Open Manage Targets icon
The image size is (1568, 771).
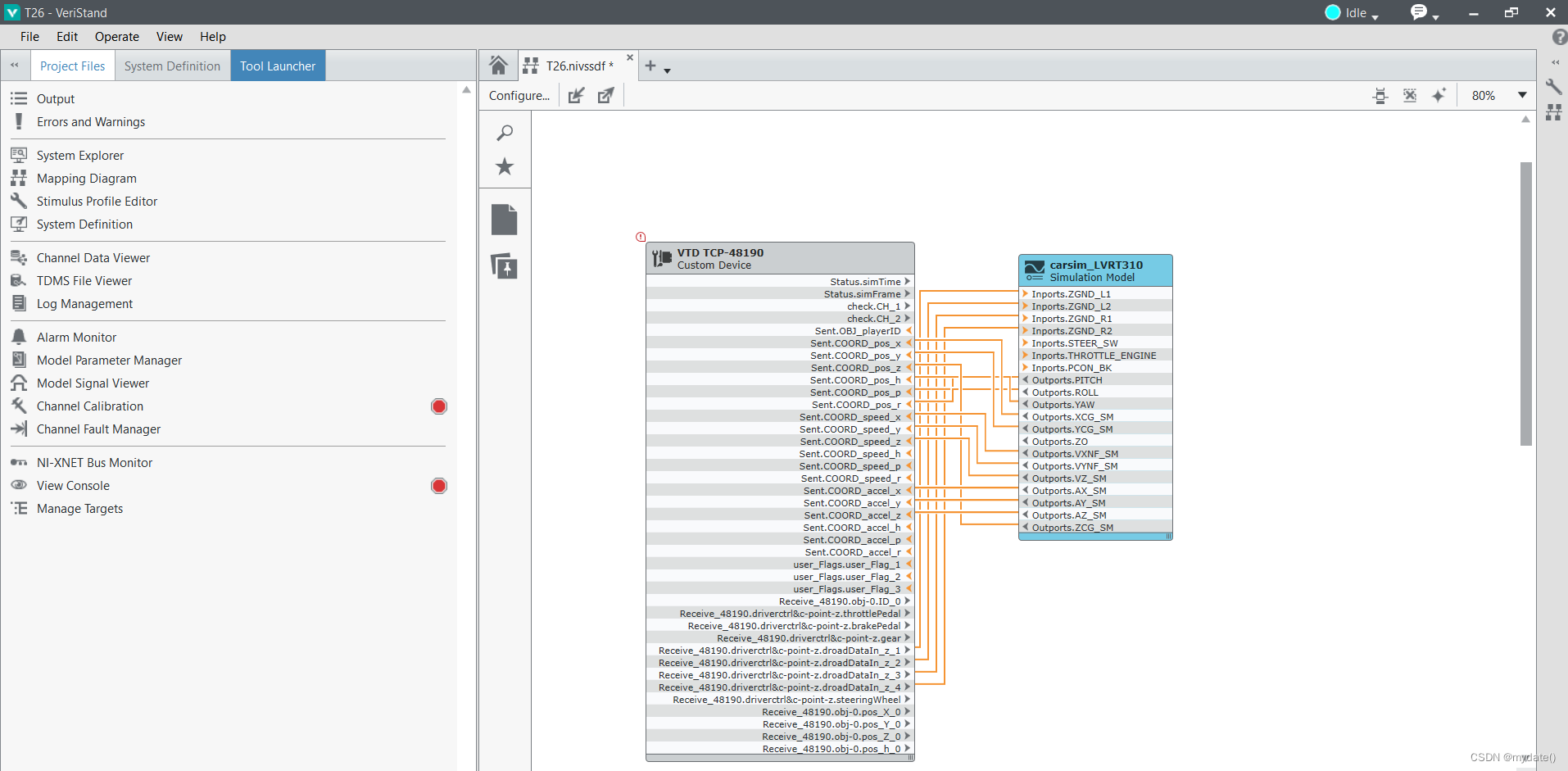pyautogui.click(x=19, y=509)
